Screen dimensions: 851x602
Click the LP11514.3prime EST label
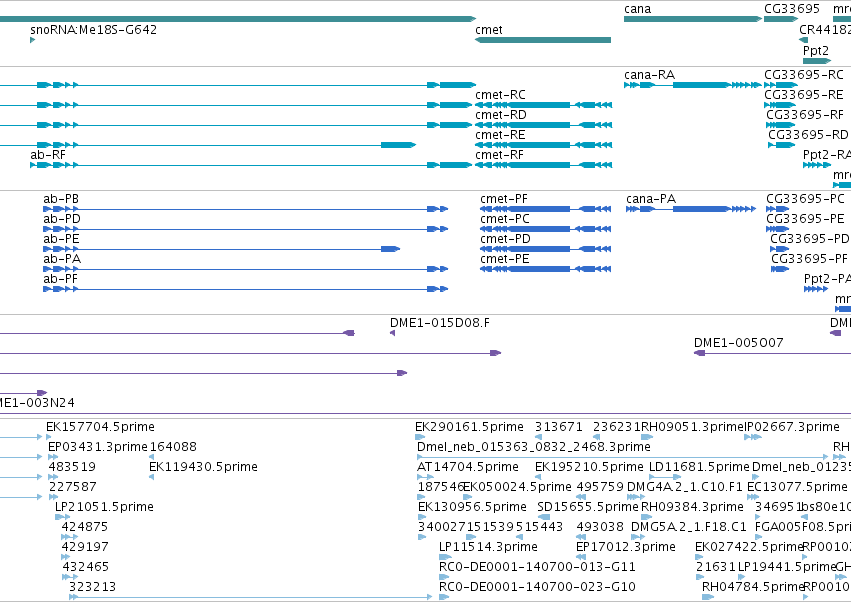[488, 547]
